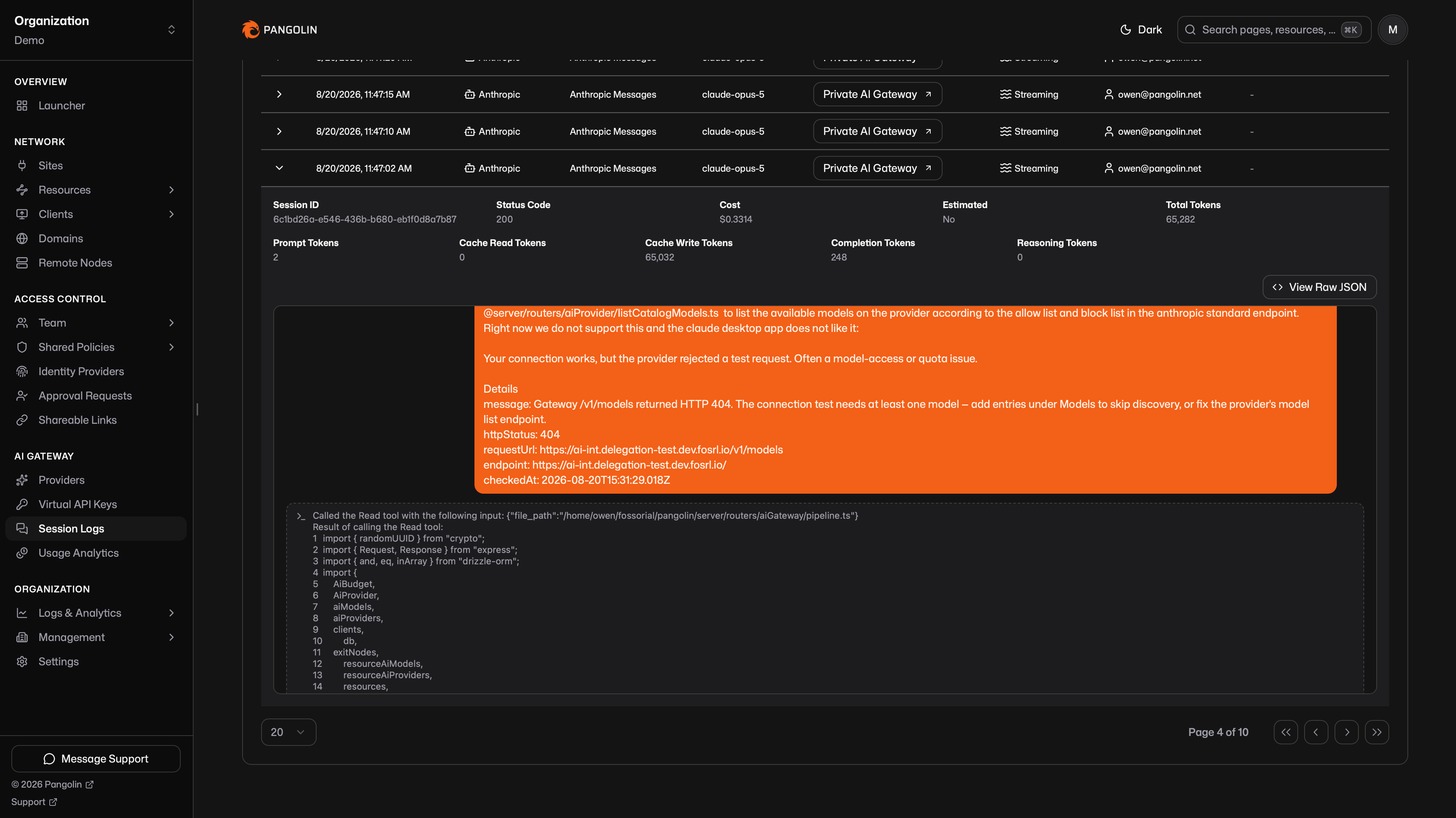Click the Resources sidebar icon

pos(22,190)
